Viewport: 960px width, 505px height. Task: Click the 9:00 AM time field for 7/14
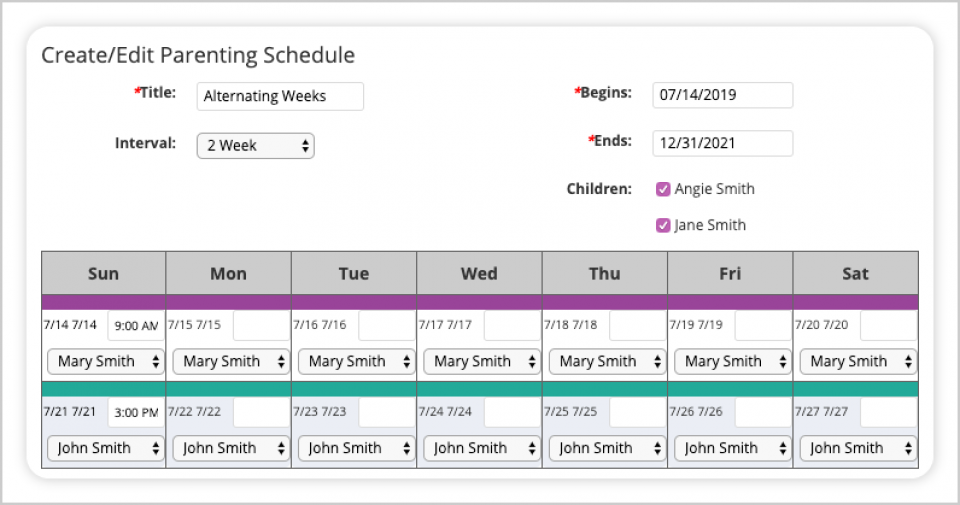point(136,326)
